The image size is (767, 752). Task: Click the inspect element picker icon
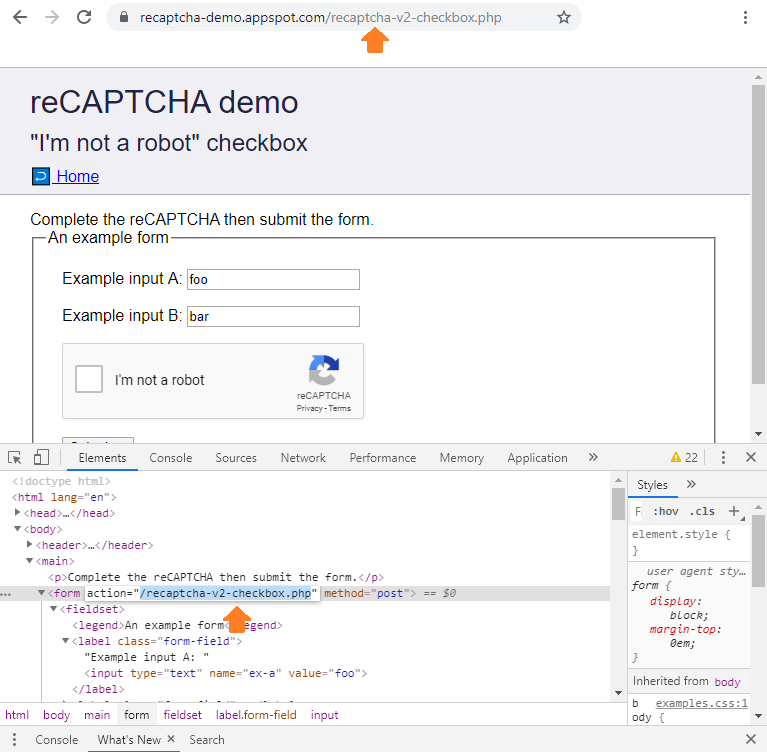pos(15,458)
